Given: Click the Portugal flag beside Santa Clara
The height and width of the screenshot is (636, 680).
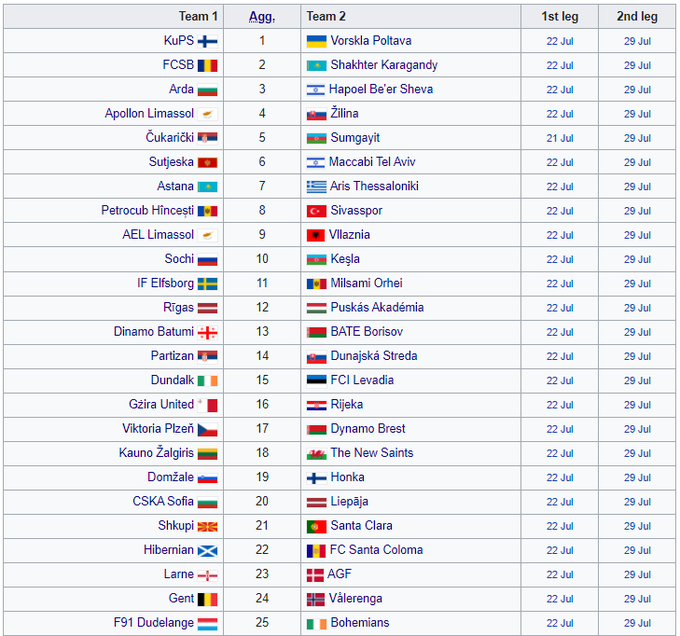Looking at the screenshot, I should coord(316,526).
